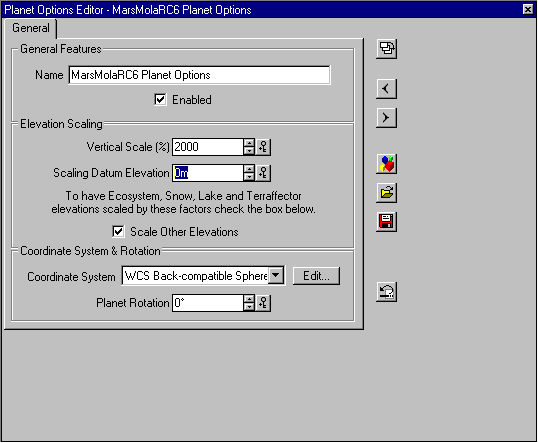This screenshot has width=538, height=443.
Task: Increase Scaling Datum Elevation with spinner up
Action: 249,169
